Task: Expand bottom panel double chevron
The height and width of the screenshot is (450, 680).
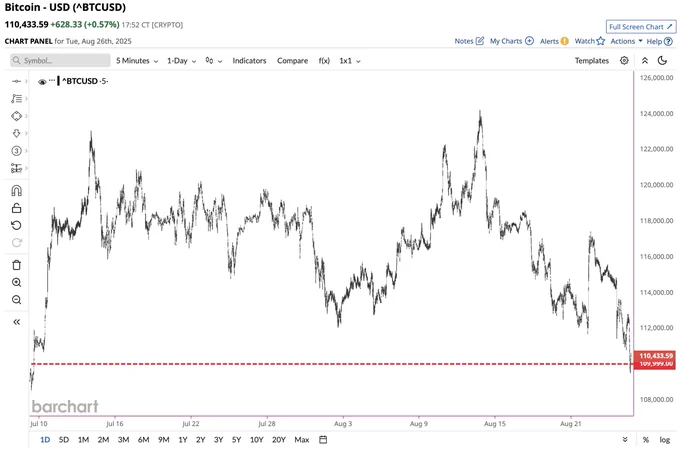Action: (x=625, y=440)
